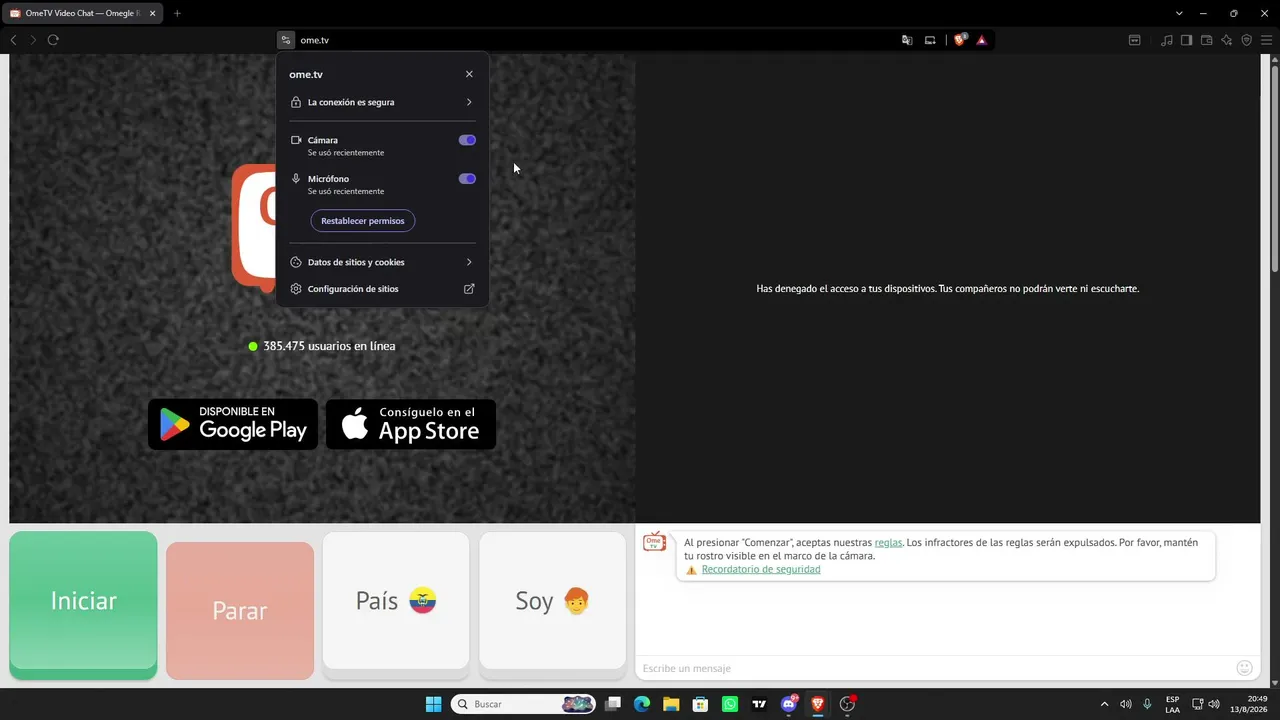Open Brave Rewards triangle icon
The image size is (1280, 720).
click(x=982, y=40)
